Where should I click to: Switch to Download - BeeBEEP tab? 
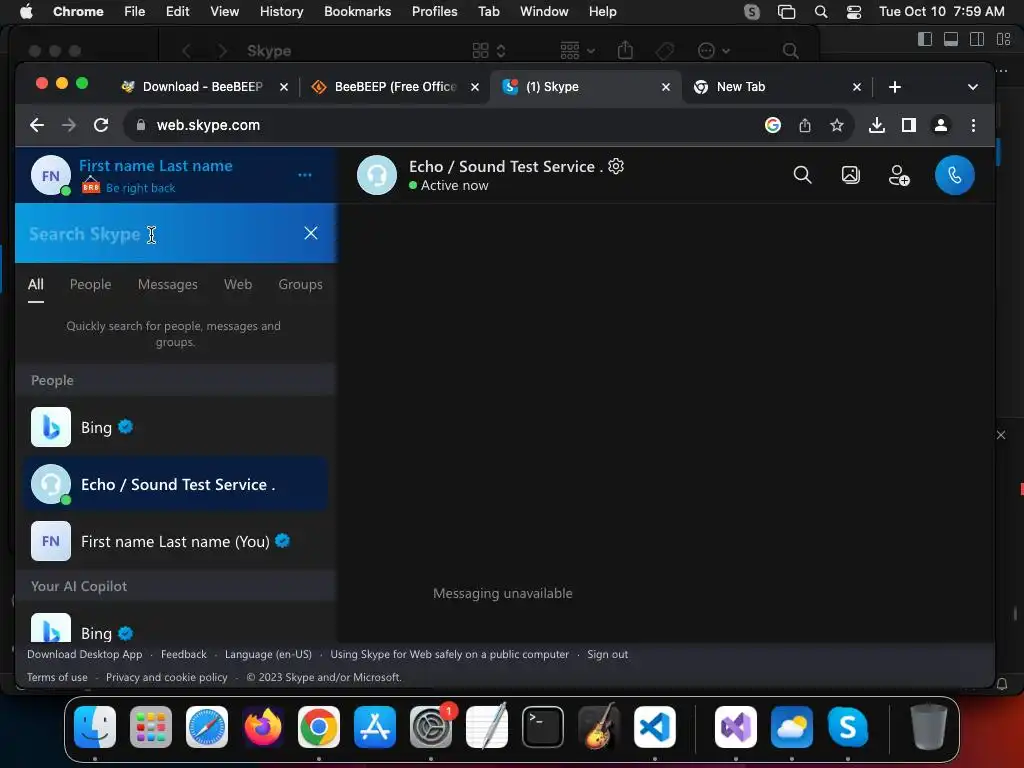[202, 87]
